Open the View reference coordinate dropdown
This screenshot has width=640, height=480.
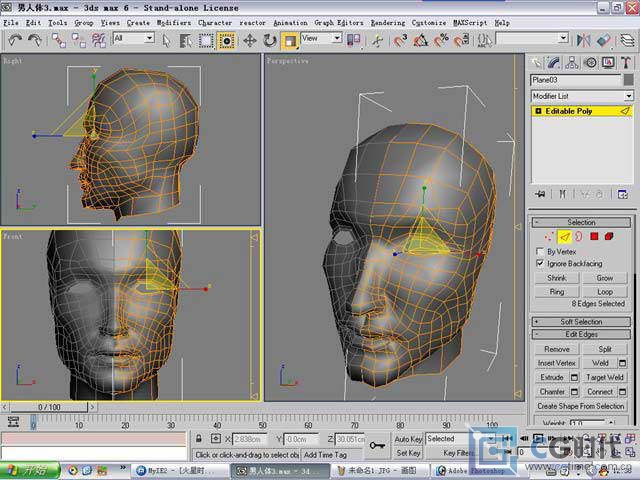pyautogui.click(x=337, y=38)
